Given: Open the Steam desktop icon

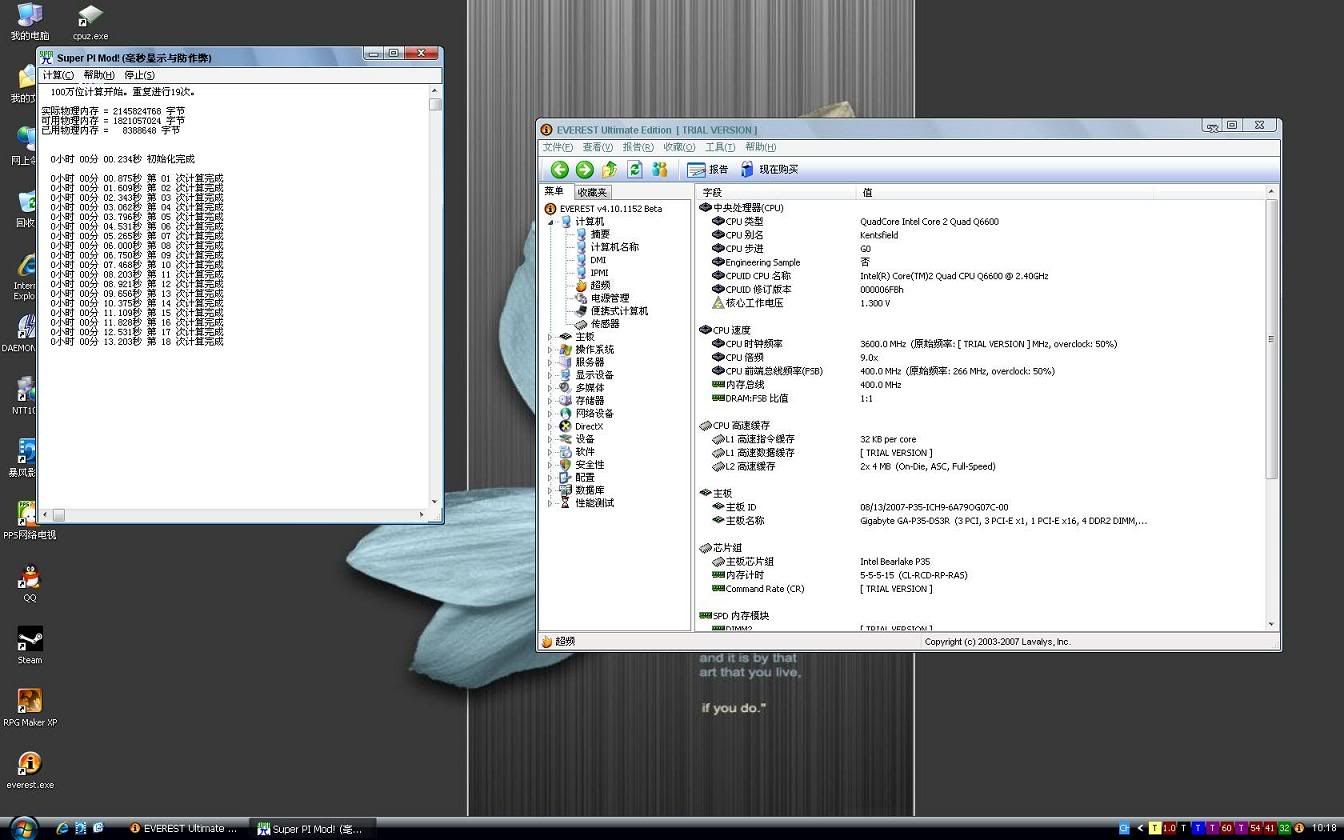Looking at the screenshot, I should click(30, 640).
